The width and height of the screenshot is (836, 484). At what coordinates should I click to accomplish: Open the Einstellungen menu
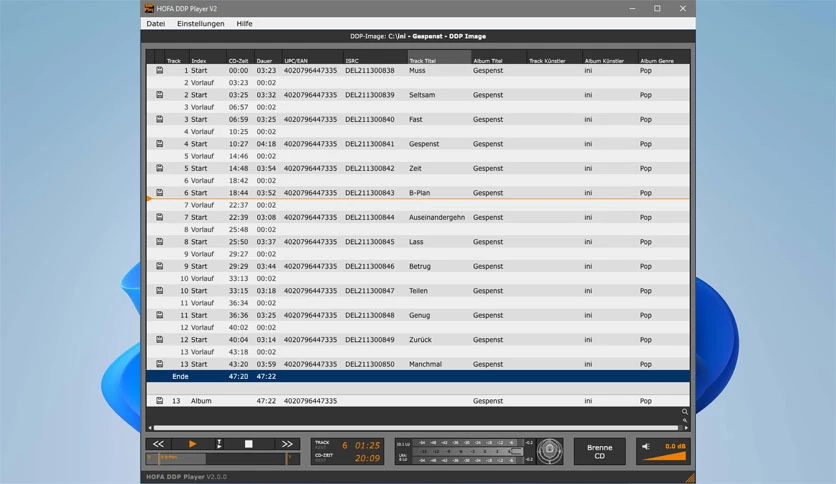[x=200, y=23]
